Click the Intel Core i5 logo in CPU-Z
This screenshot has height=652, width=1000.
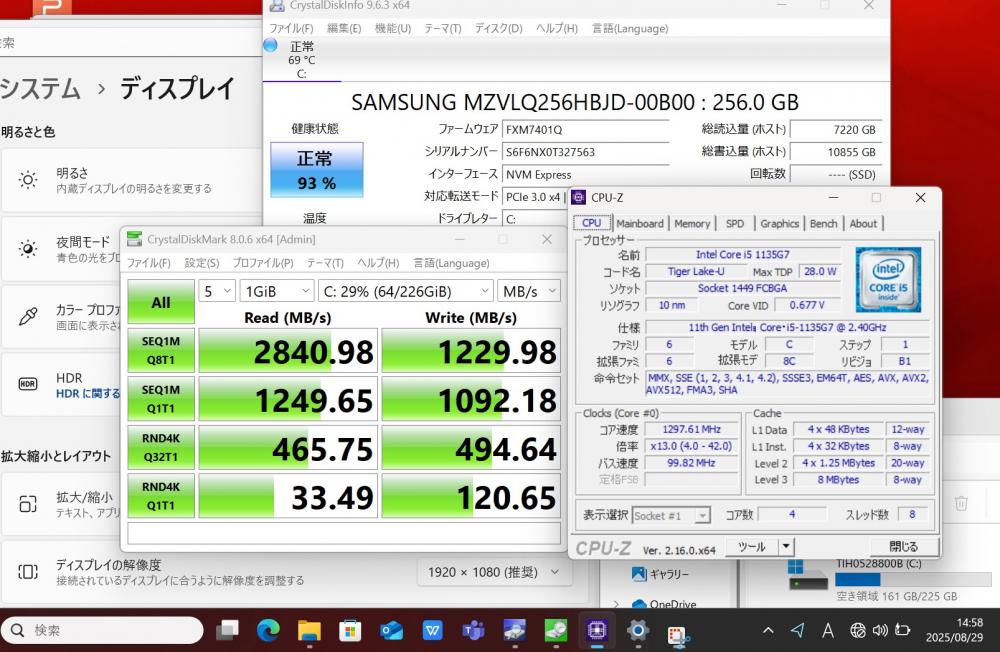888,279
